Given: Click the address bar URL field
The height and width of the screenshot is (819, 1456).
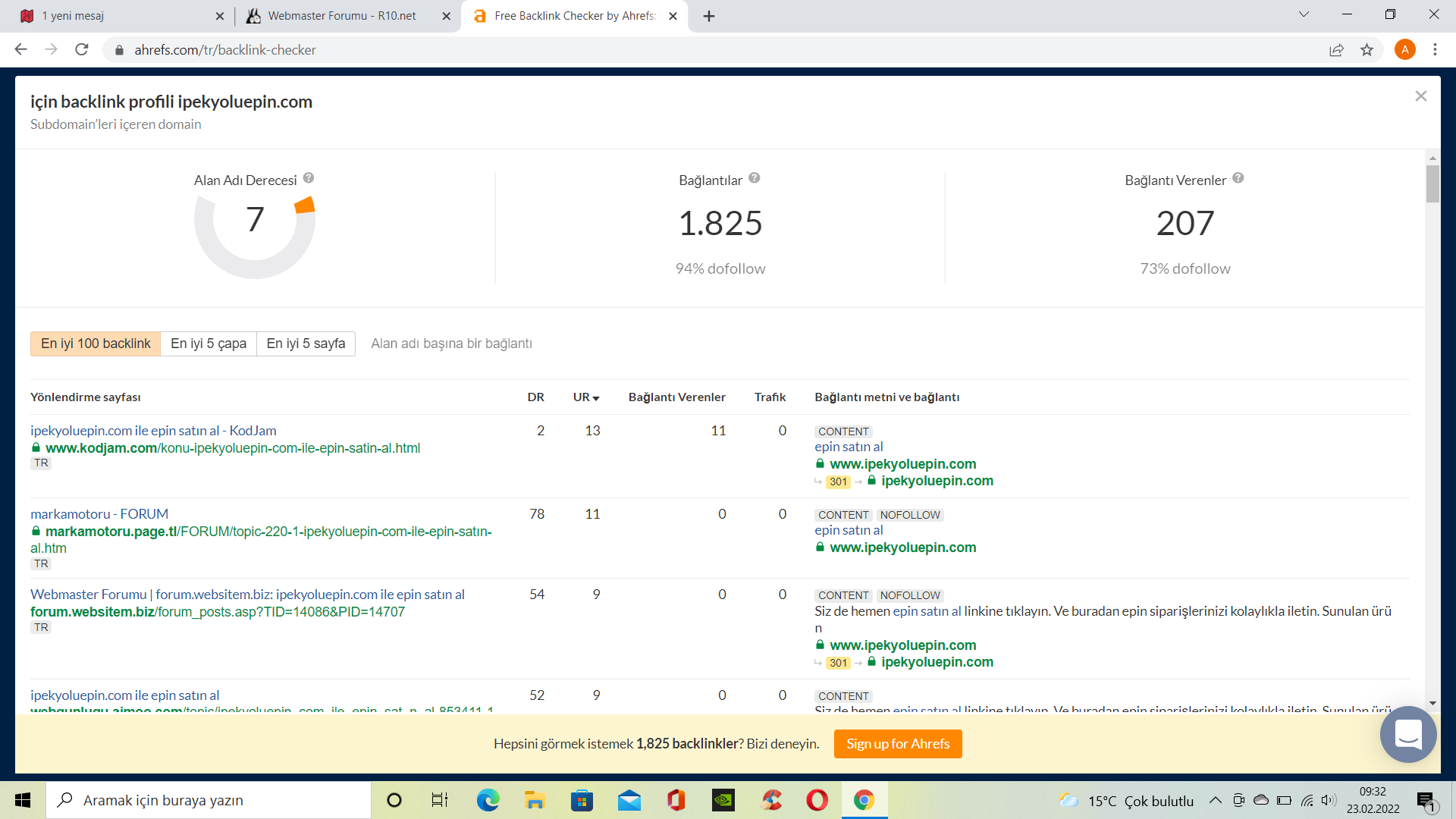Looking at the screenshot, I should click(713, 50).
